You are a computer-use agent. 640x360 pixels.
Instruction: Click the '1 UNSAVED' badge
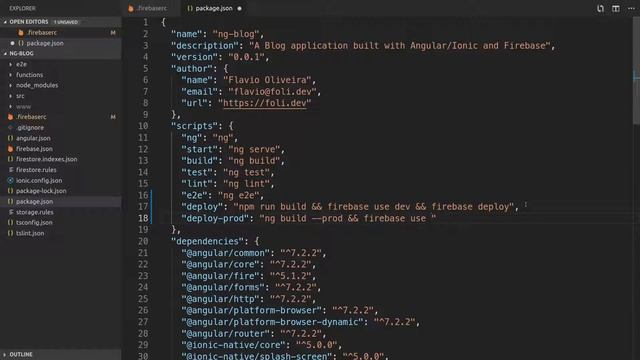[66, 22]
